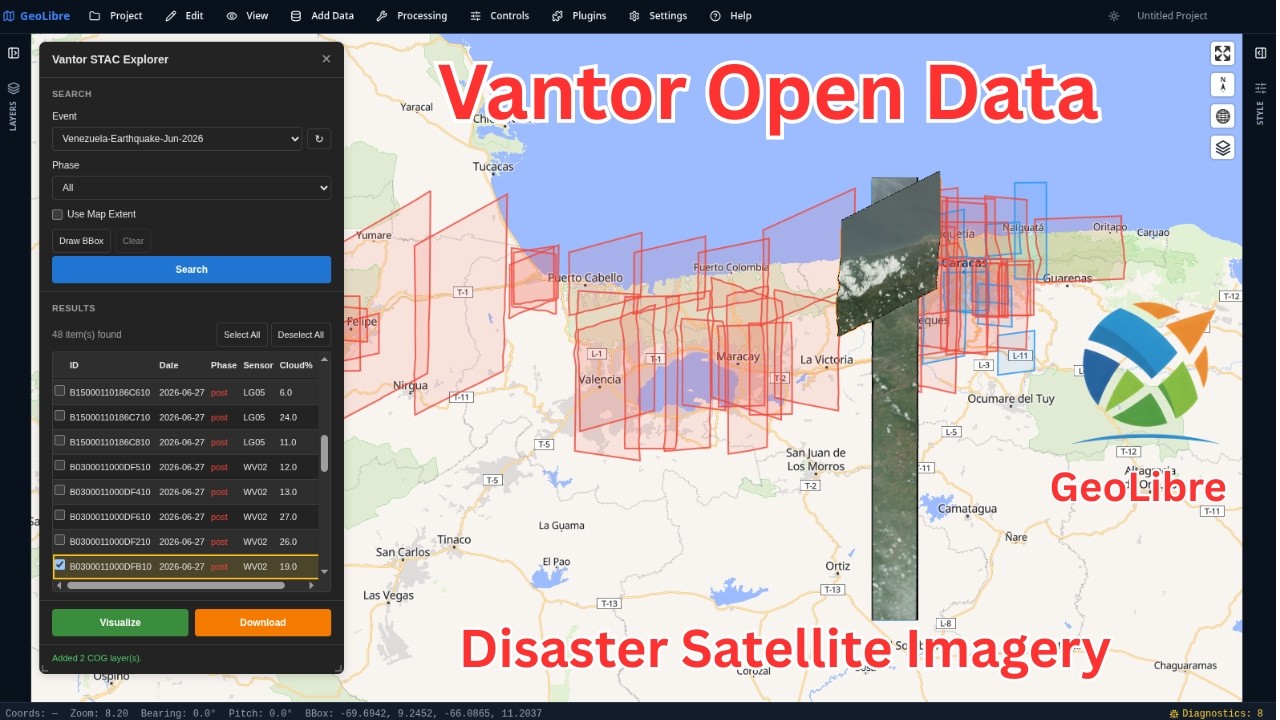Open the Add Data menu
Image resolution: width=1280 pixels, height=720 pixels.
(322, 16)
